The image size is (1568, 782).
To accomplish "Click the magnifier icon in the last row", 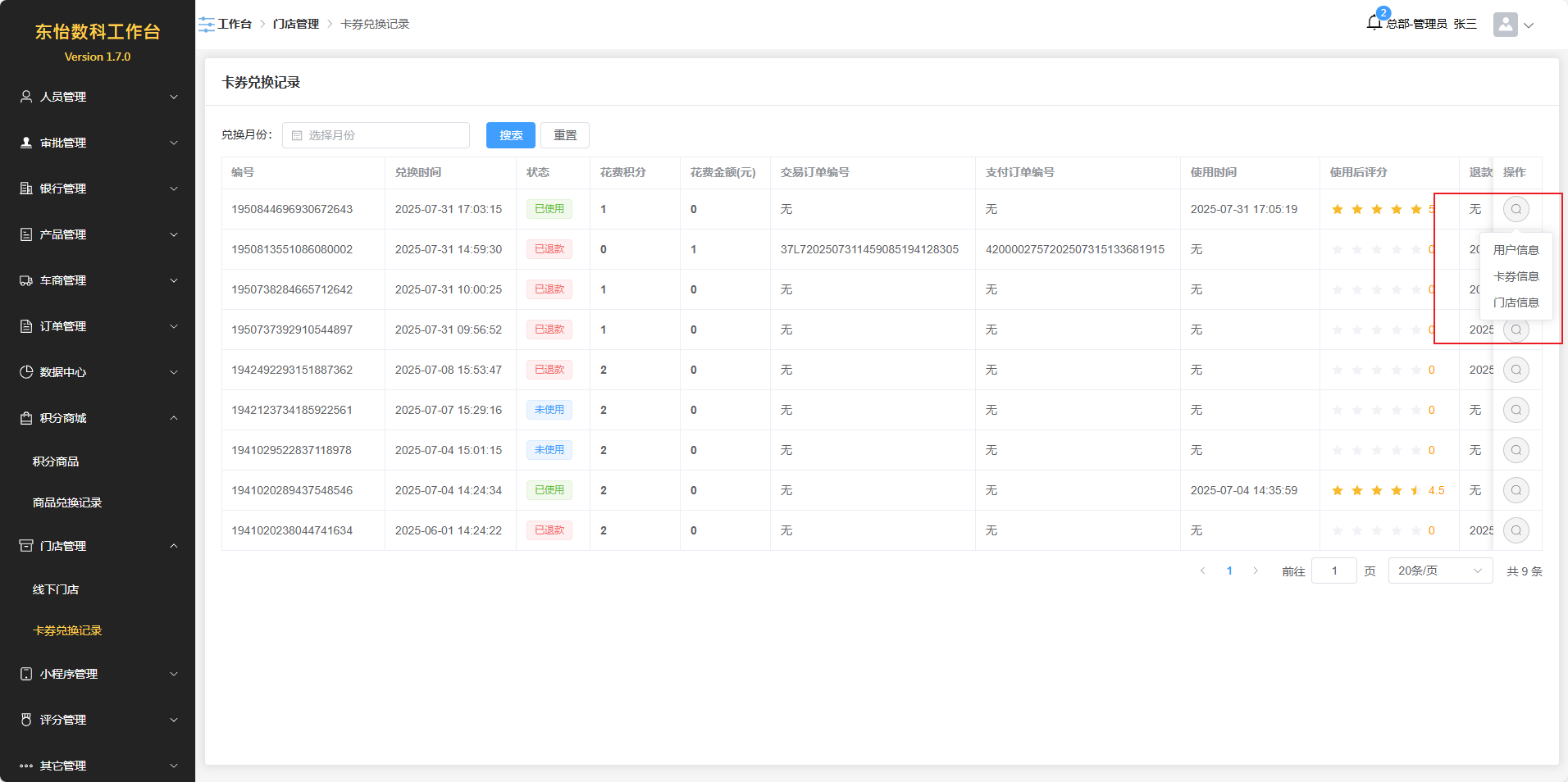I will (x=1516, y=530).
